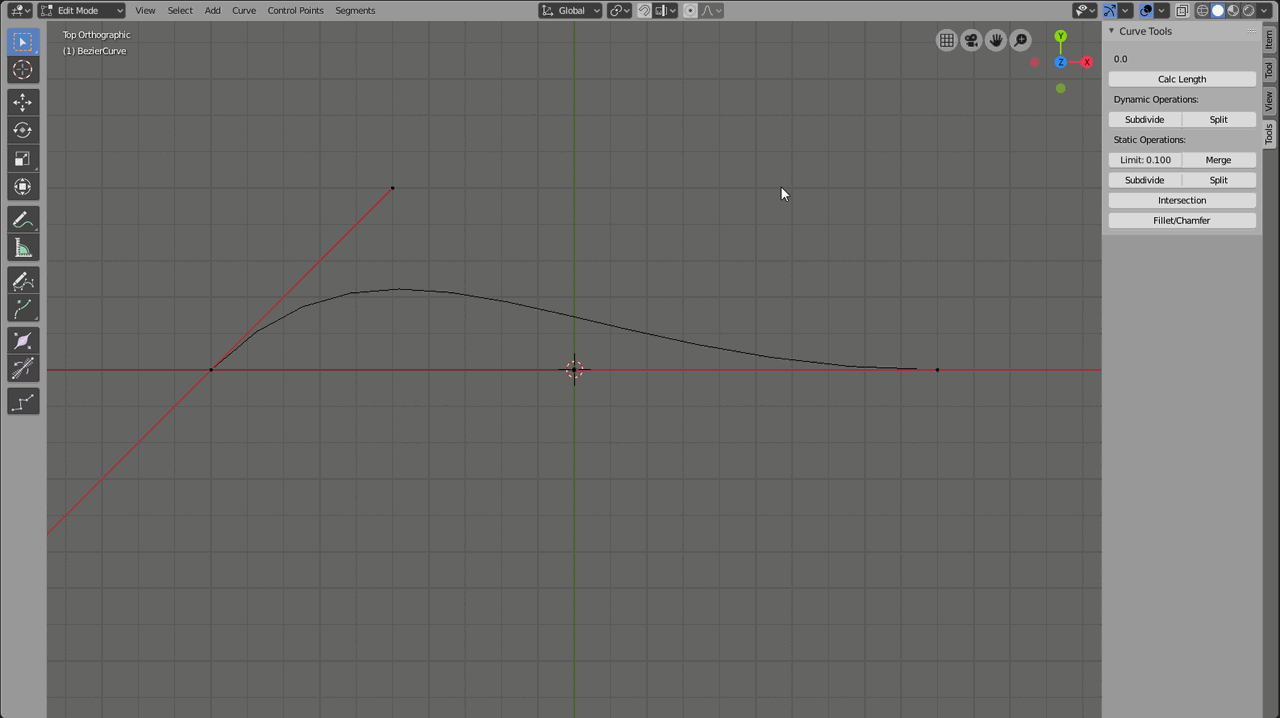Image resolution: width=1280 pixels, height=718 pixels.
Task: Enable the snapping magnet
Action: coord(645,10)
